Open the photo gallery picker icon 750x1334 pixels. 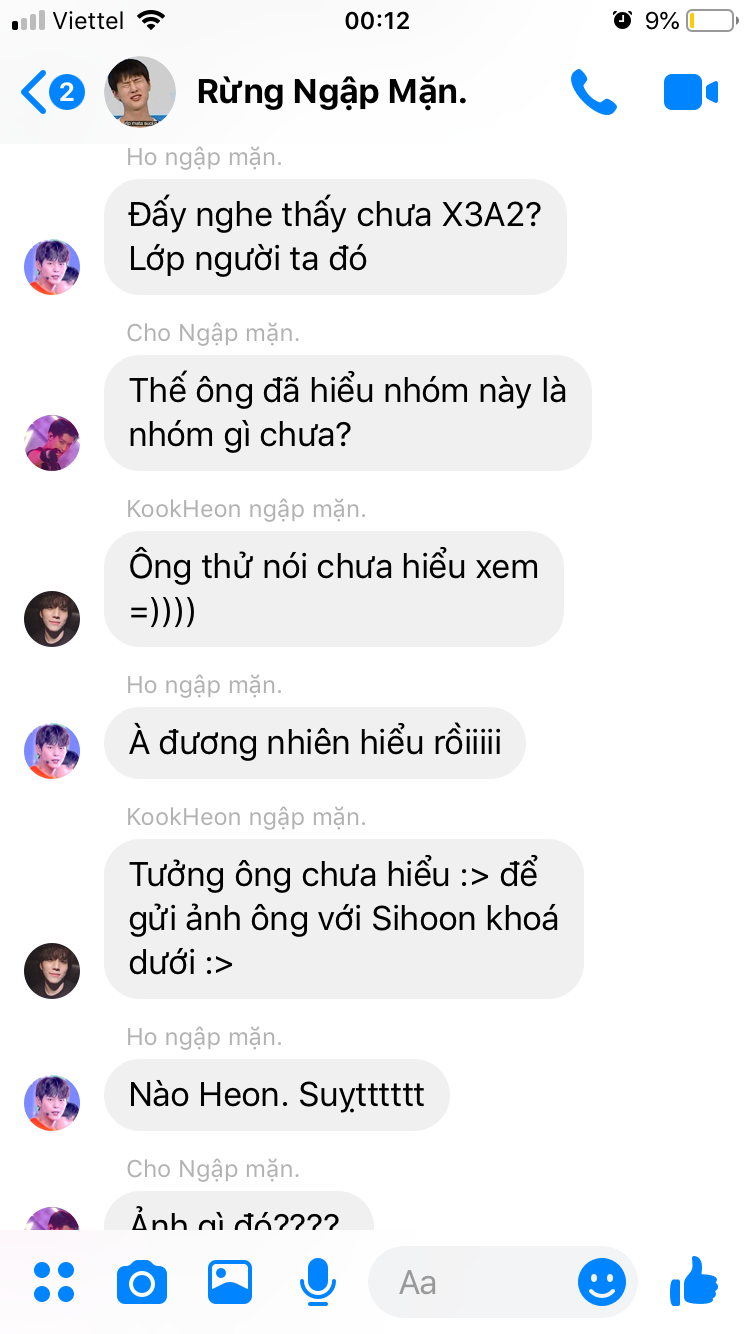230,1282
